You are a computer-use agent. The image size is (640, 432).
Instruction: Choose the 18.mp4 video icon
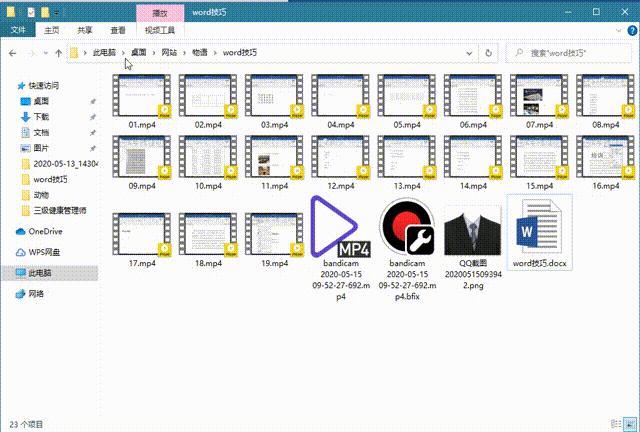(208, 235)
